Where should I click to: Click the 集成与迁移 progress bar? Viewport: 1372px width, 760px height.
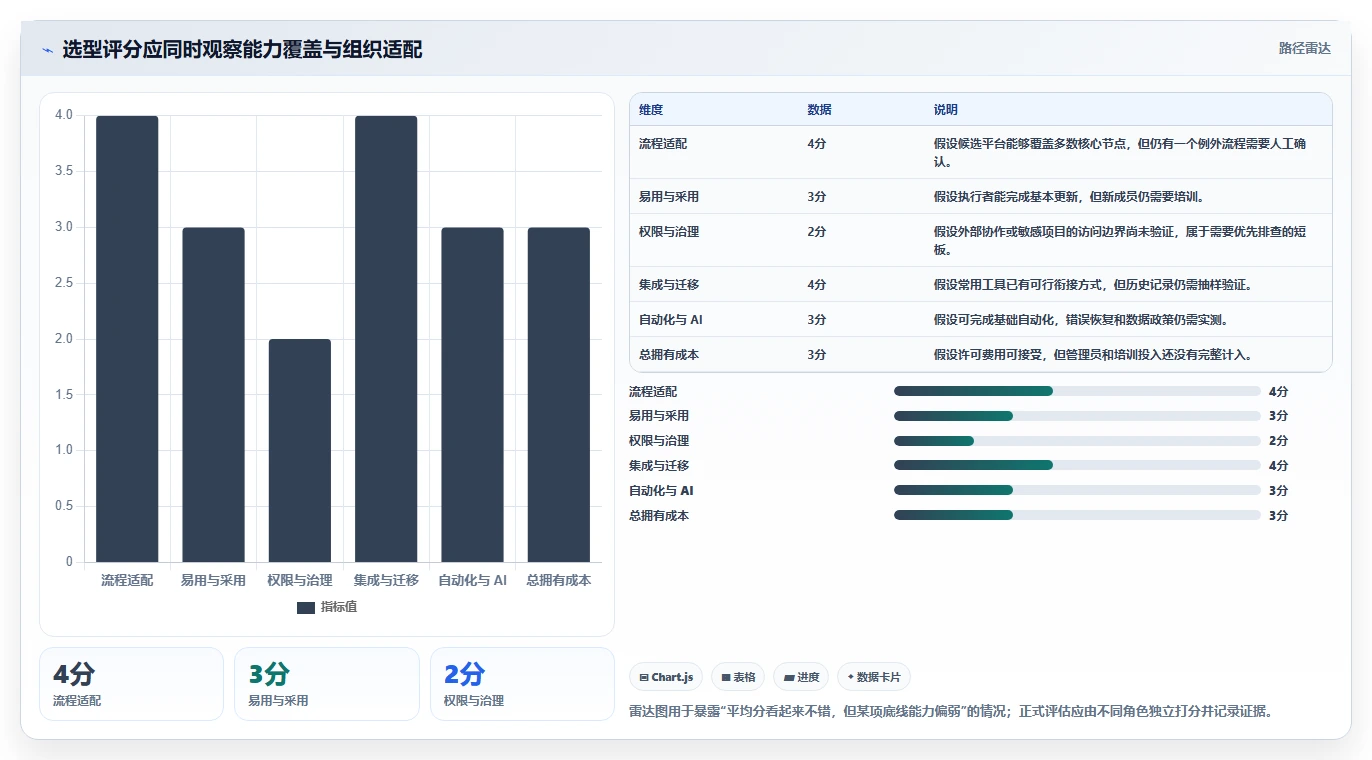point(1077,465)
